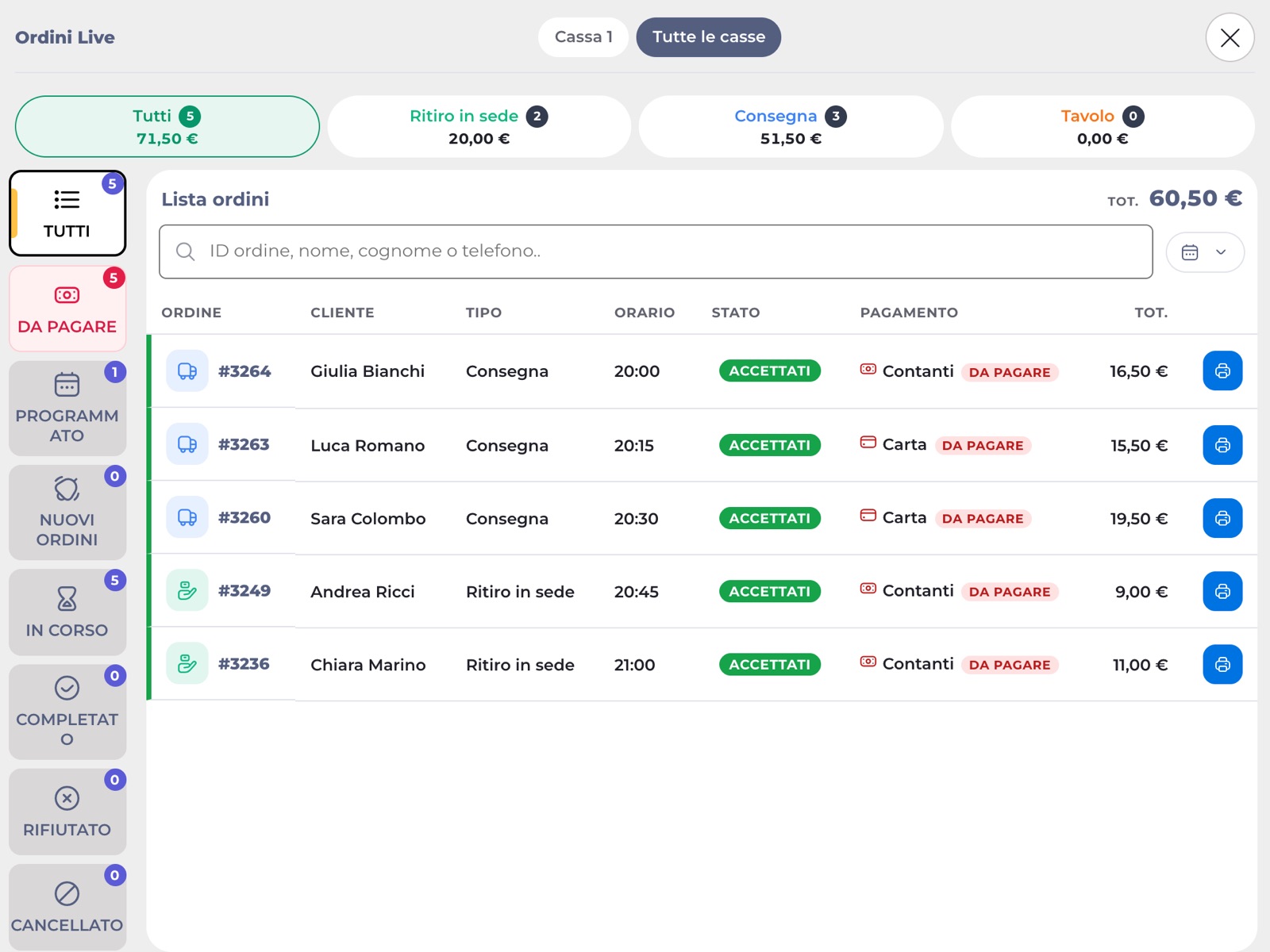Show NUOVI ORDINI filter
The width and height of the screenshot is (1270, 952).
point(67,512)
